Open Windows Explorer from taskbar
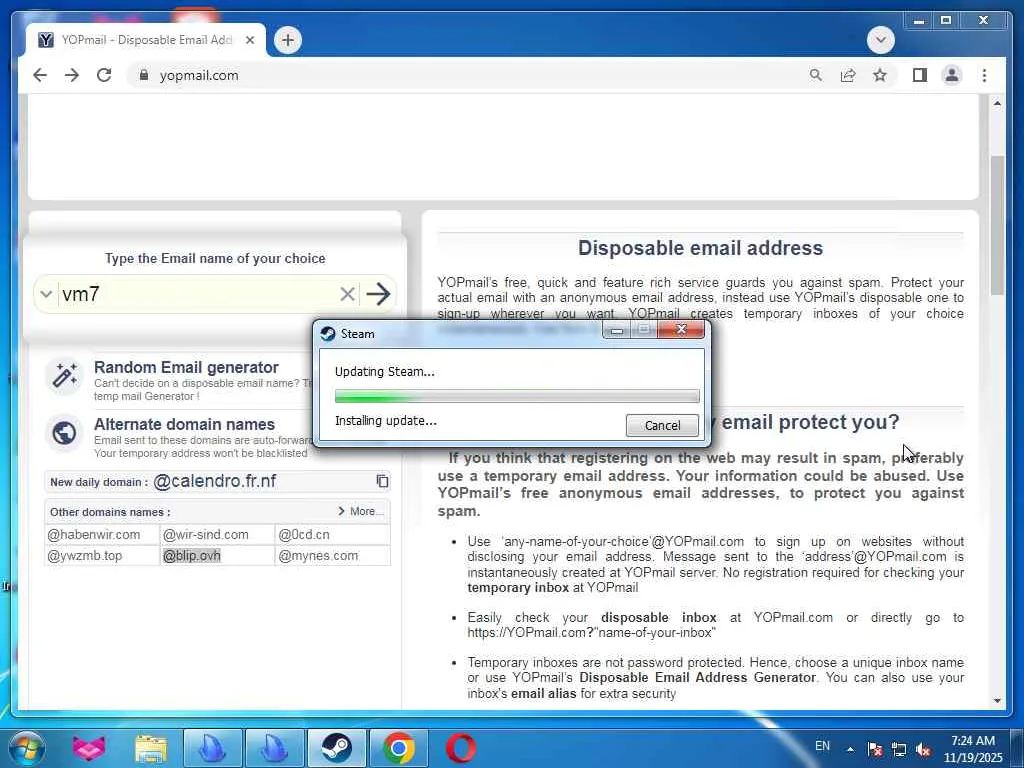1024x768 pixels. click(151, 748)
